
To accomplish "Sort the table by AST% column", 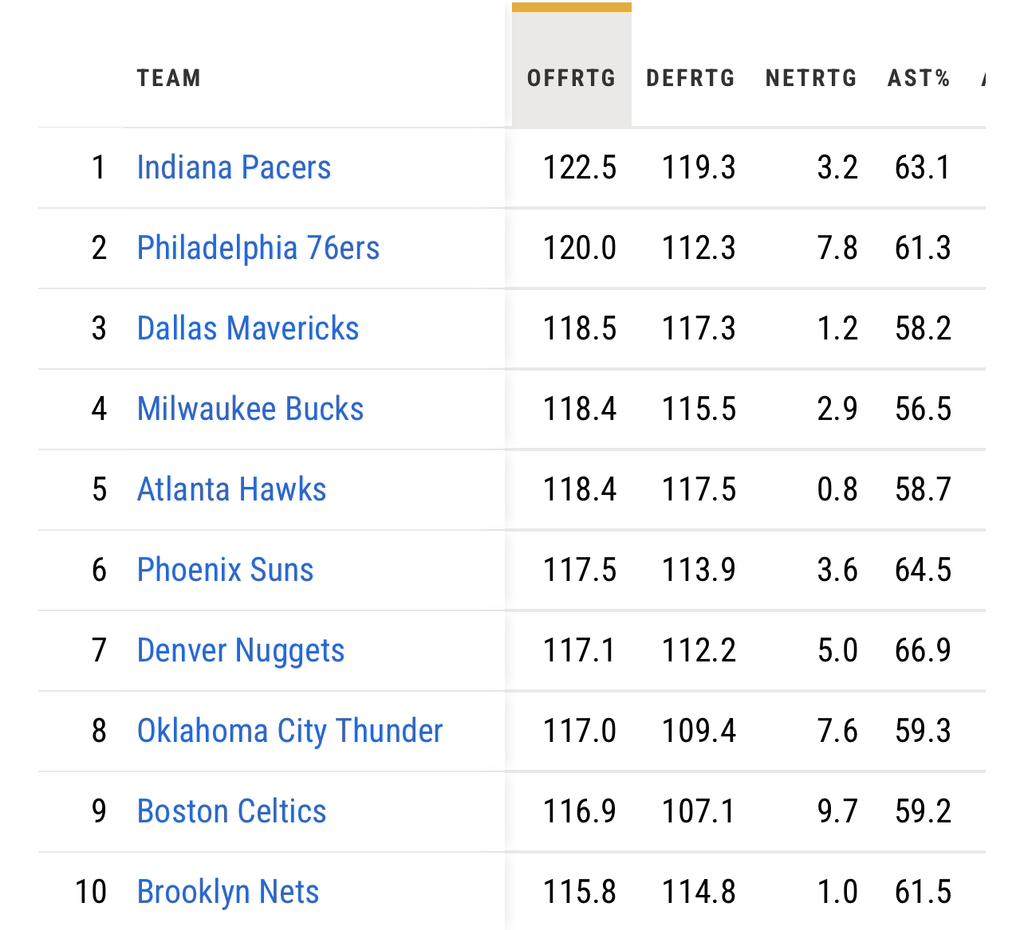I will click(x=917, y=78).
